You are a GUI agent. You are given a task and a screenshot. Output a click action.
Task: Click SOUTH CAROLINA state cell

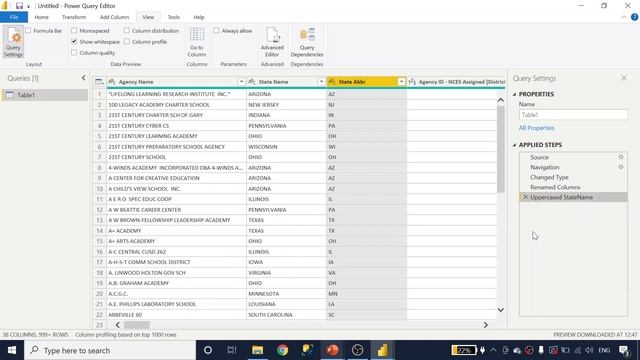[286, 315]
